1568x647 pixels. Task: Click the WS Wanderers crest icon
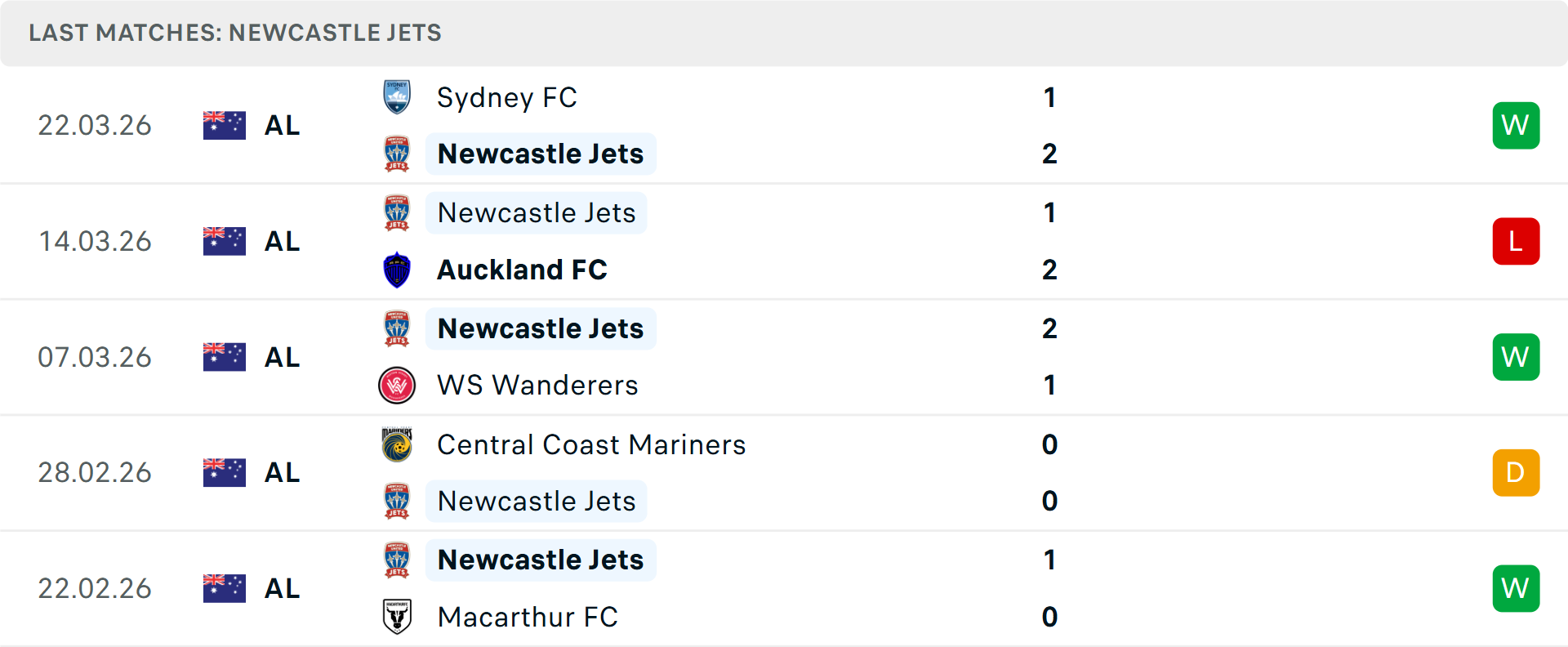(397, 385)
